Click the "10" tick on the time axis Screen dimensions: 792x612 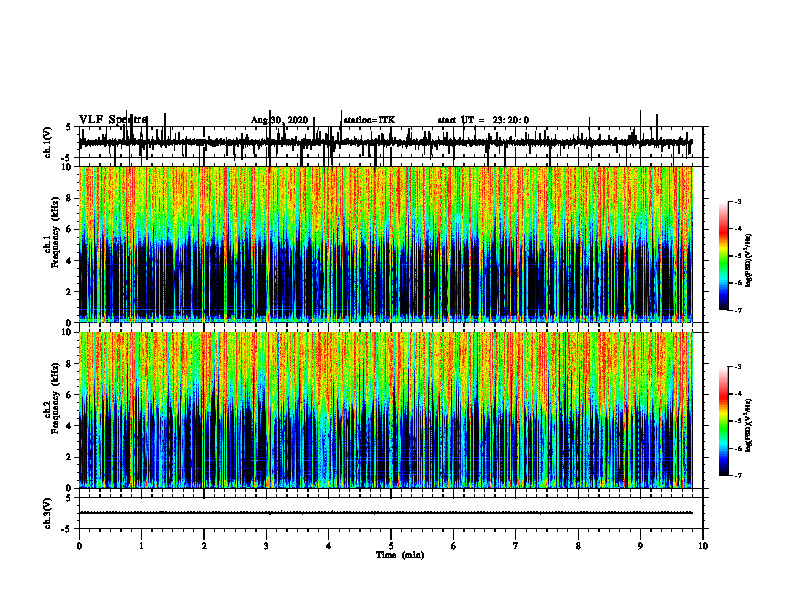703,546
